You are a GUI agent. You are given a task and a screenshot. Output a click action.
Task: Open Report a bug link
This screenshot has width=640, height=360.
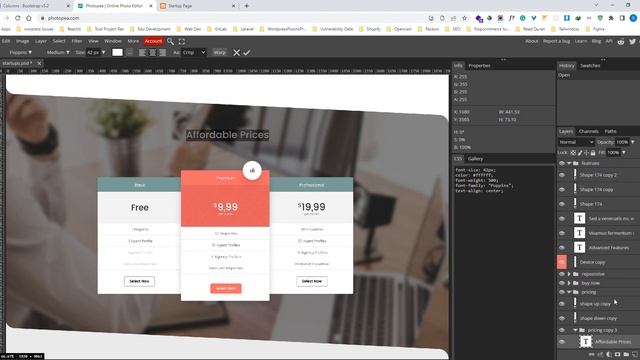[556, 41]
